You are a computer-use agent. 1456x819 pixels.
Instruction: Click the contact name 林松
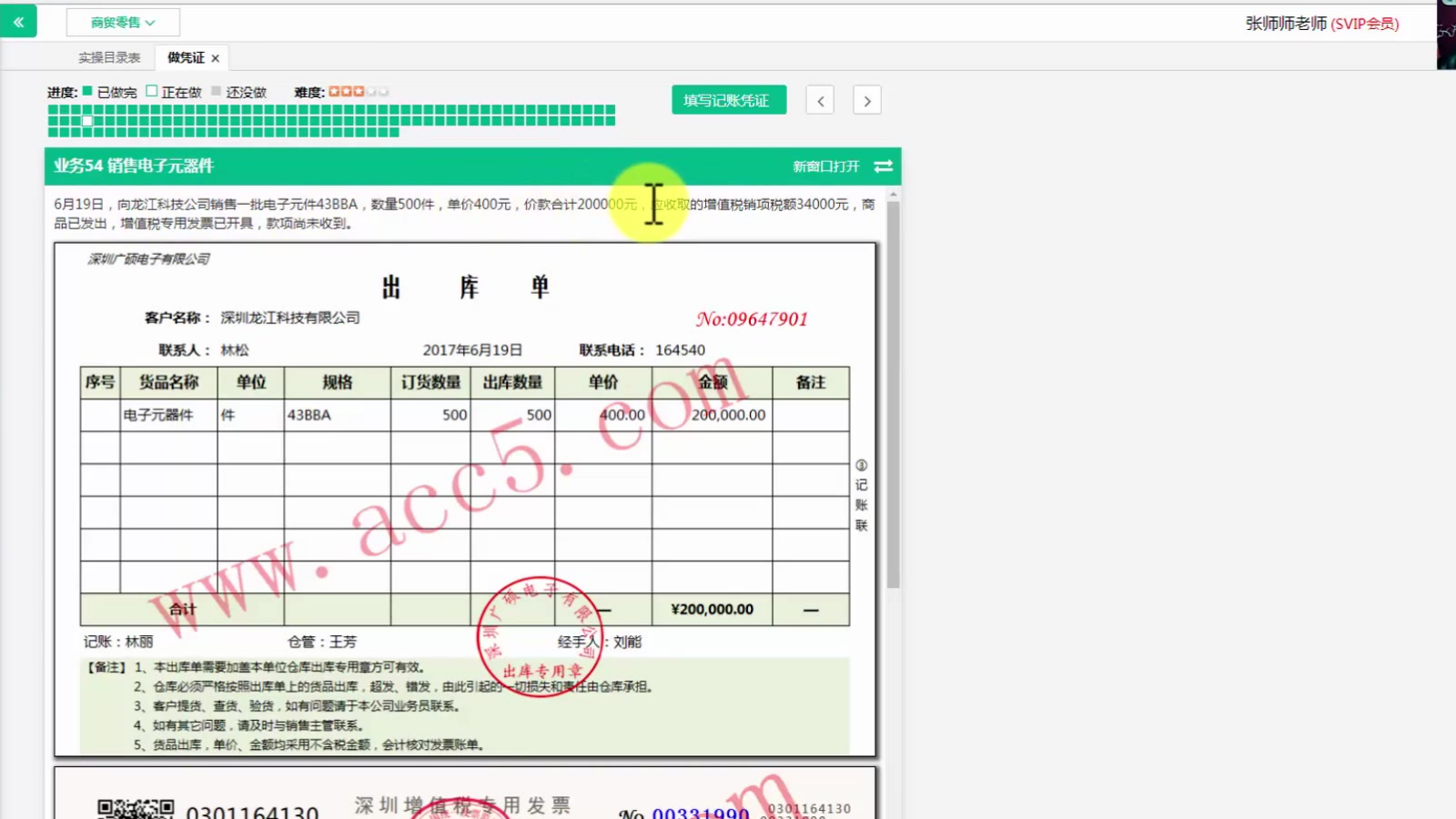[235, 350]
